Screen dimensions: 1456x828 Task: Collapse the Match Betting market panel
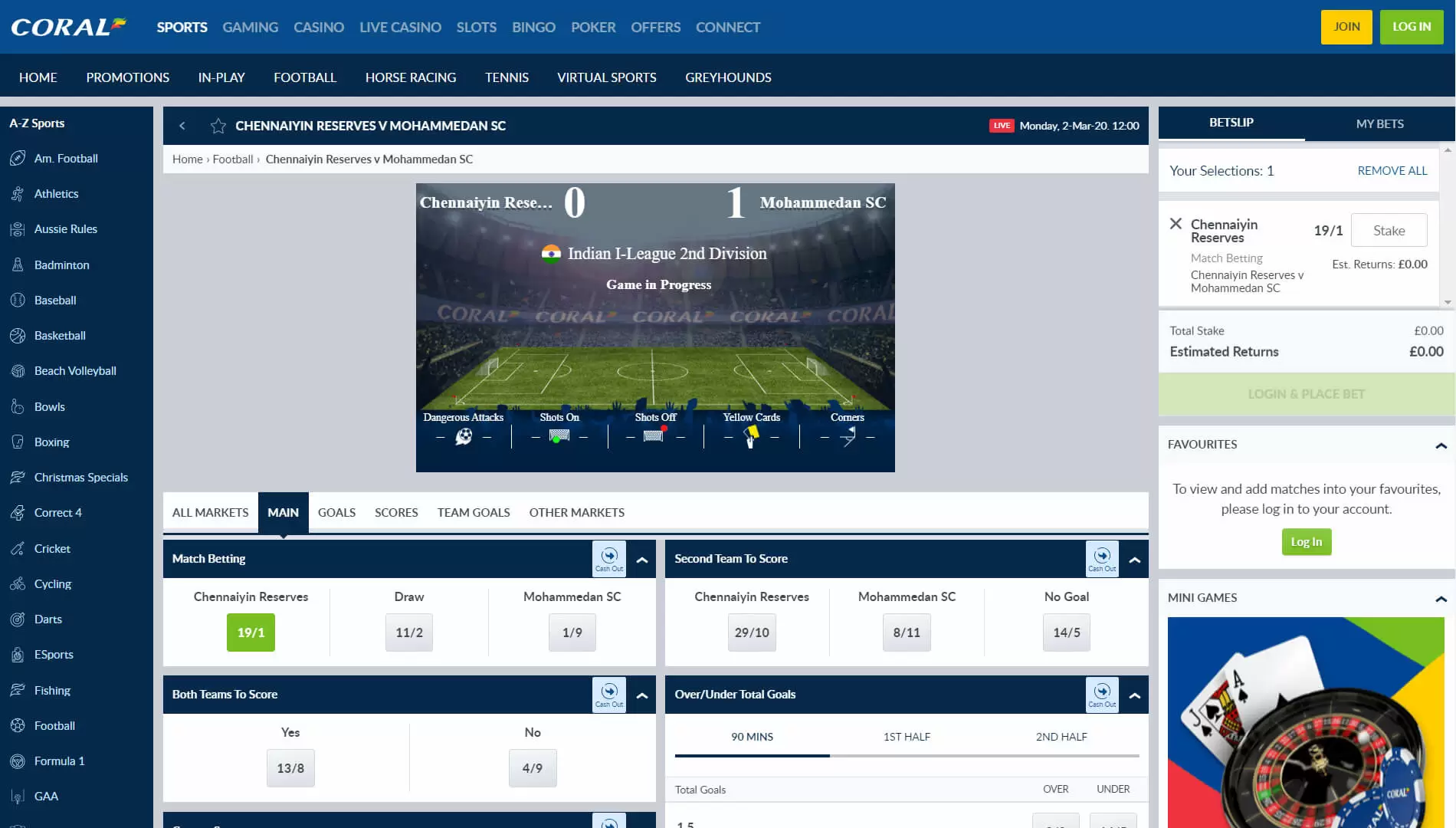(642, 560)
